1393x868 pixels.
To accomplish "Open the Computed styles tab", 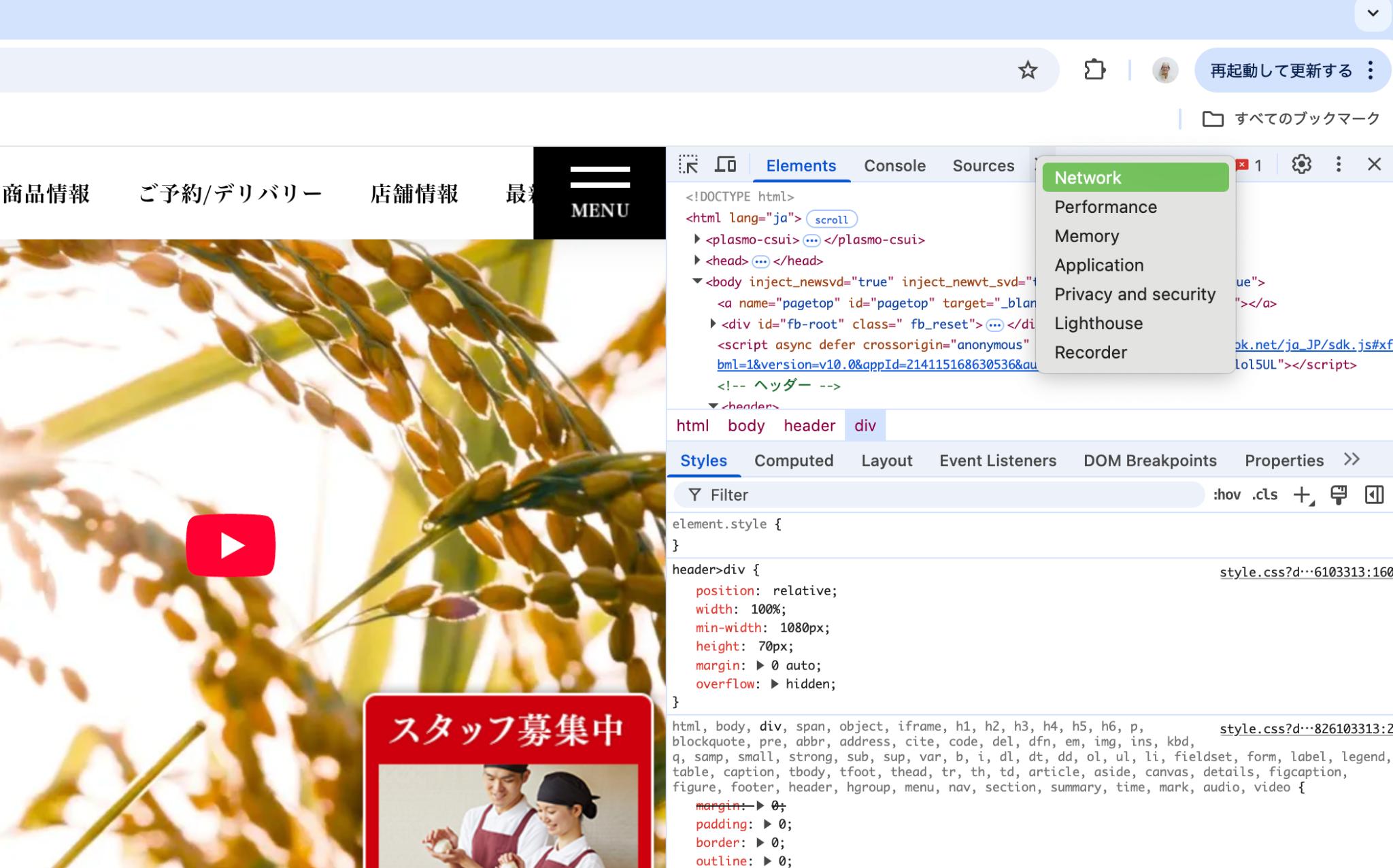I will pos(794,461).
